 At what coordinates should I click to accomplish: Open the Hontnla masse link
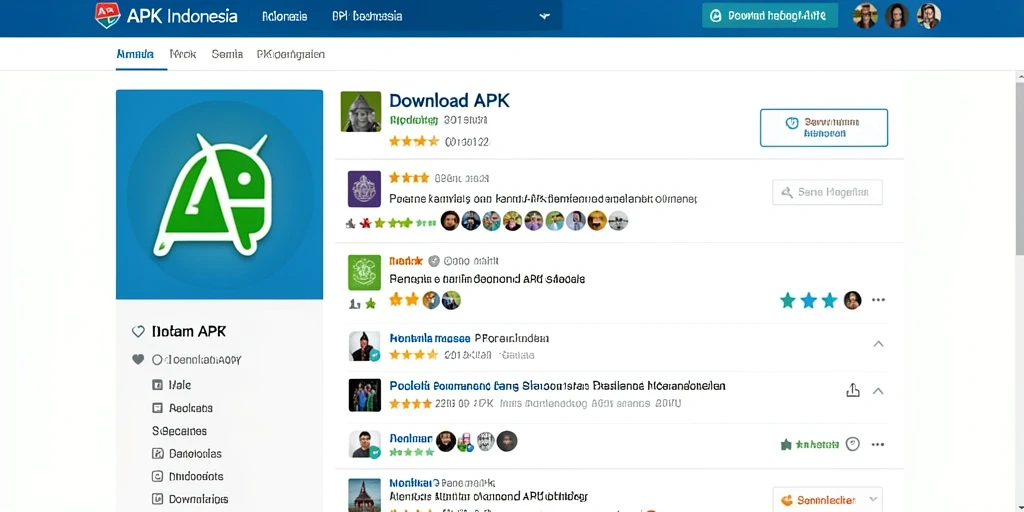point(430,338)
